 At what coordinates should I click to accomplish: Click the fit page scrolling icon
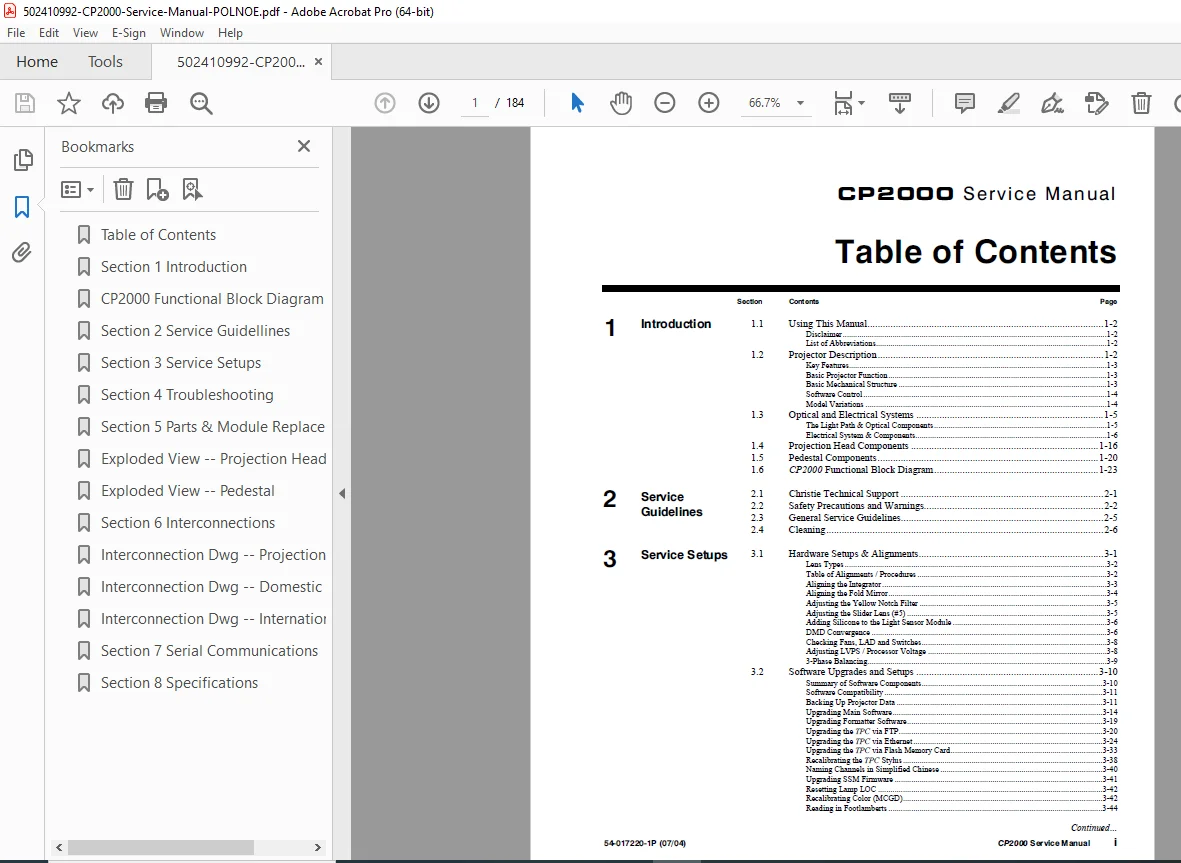tap(843, 102)
